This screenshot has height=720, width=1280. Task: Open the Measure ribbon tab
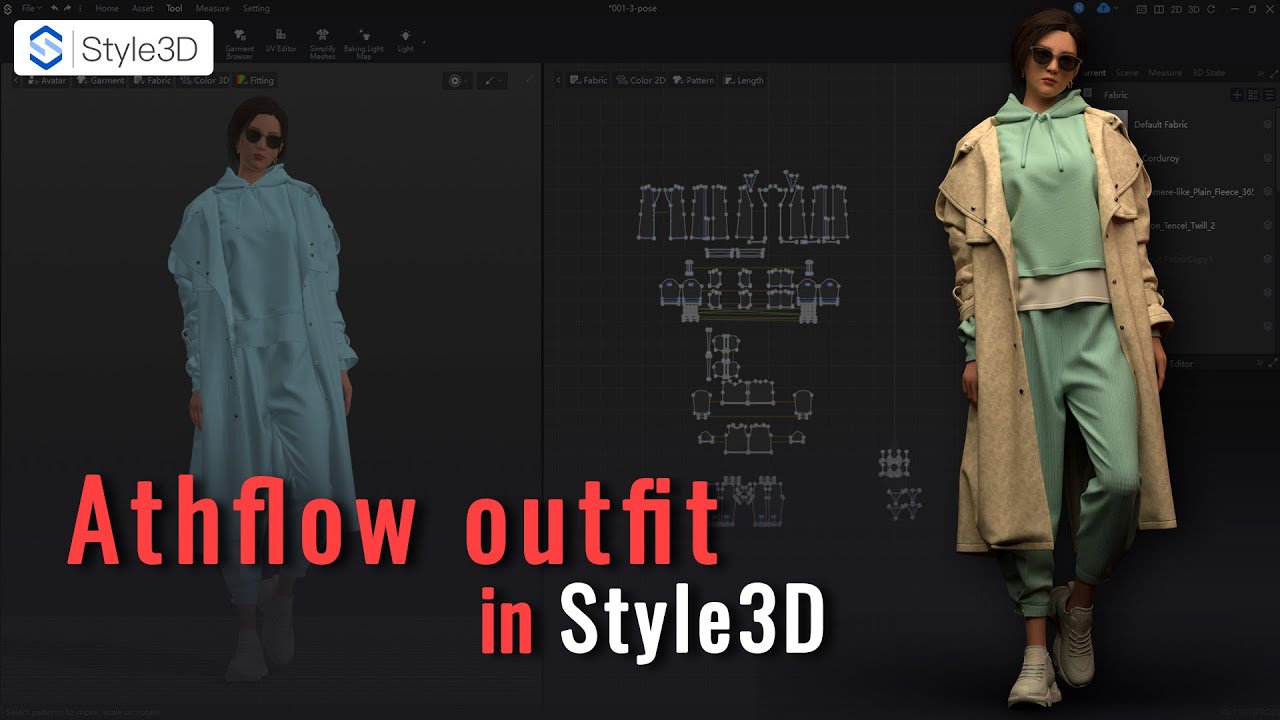212,8
